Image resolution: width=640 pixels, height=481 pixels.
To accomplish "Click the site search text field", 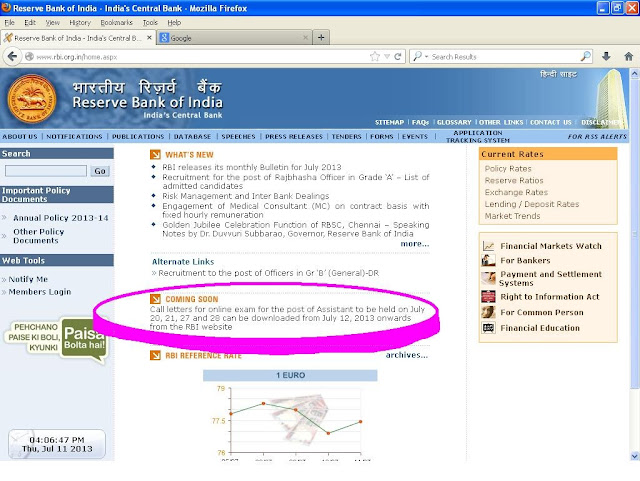I will coord(46,171).
